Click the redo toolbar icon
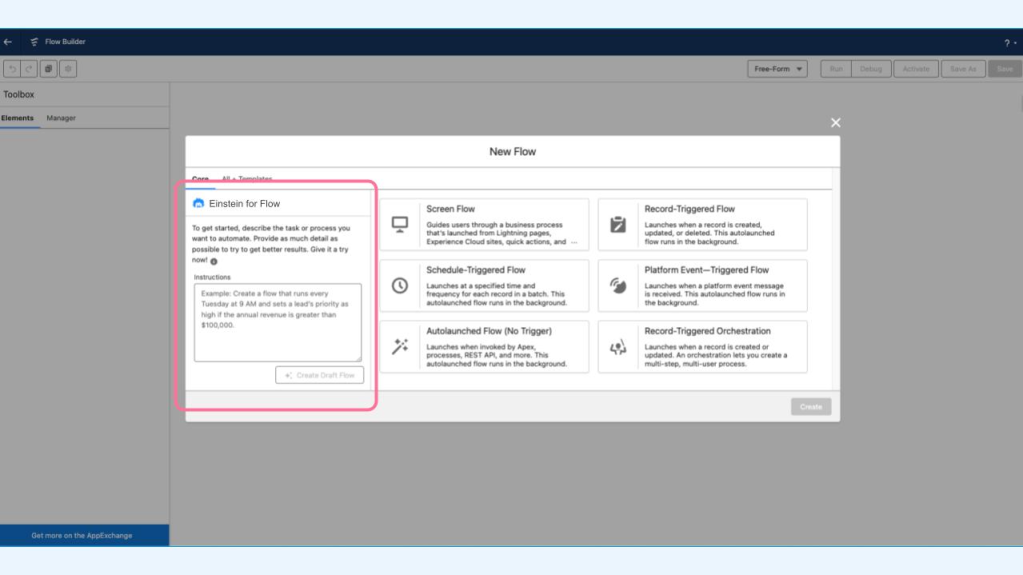This screenshot has height=575, width=1023. point(29,69)
